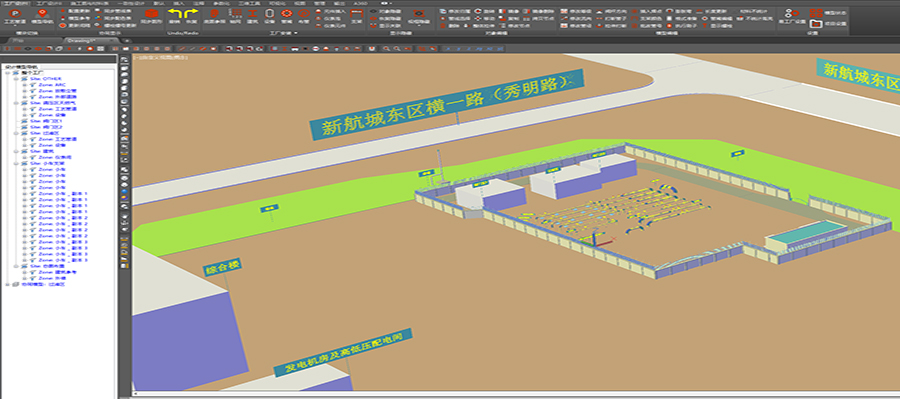
Task: Click the top icon in vertical view toolbar
Action: tap(125, 59)
